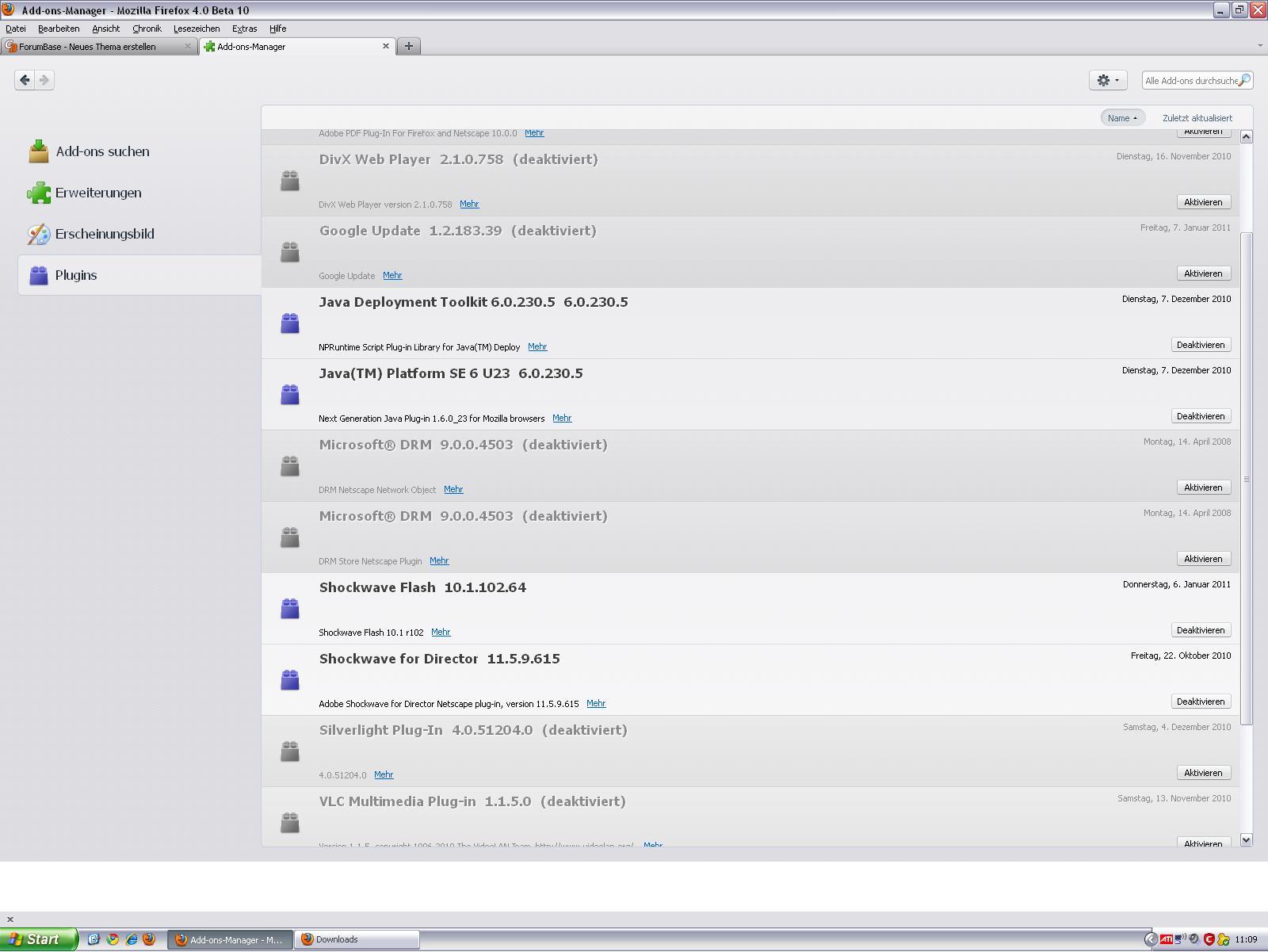The image size is (1268, 952).
Task: Open the Bearbeiten menu
Action: tap(59, 29)
